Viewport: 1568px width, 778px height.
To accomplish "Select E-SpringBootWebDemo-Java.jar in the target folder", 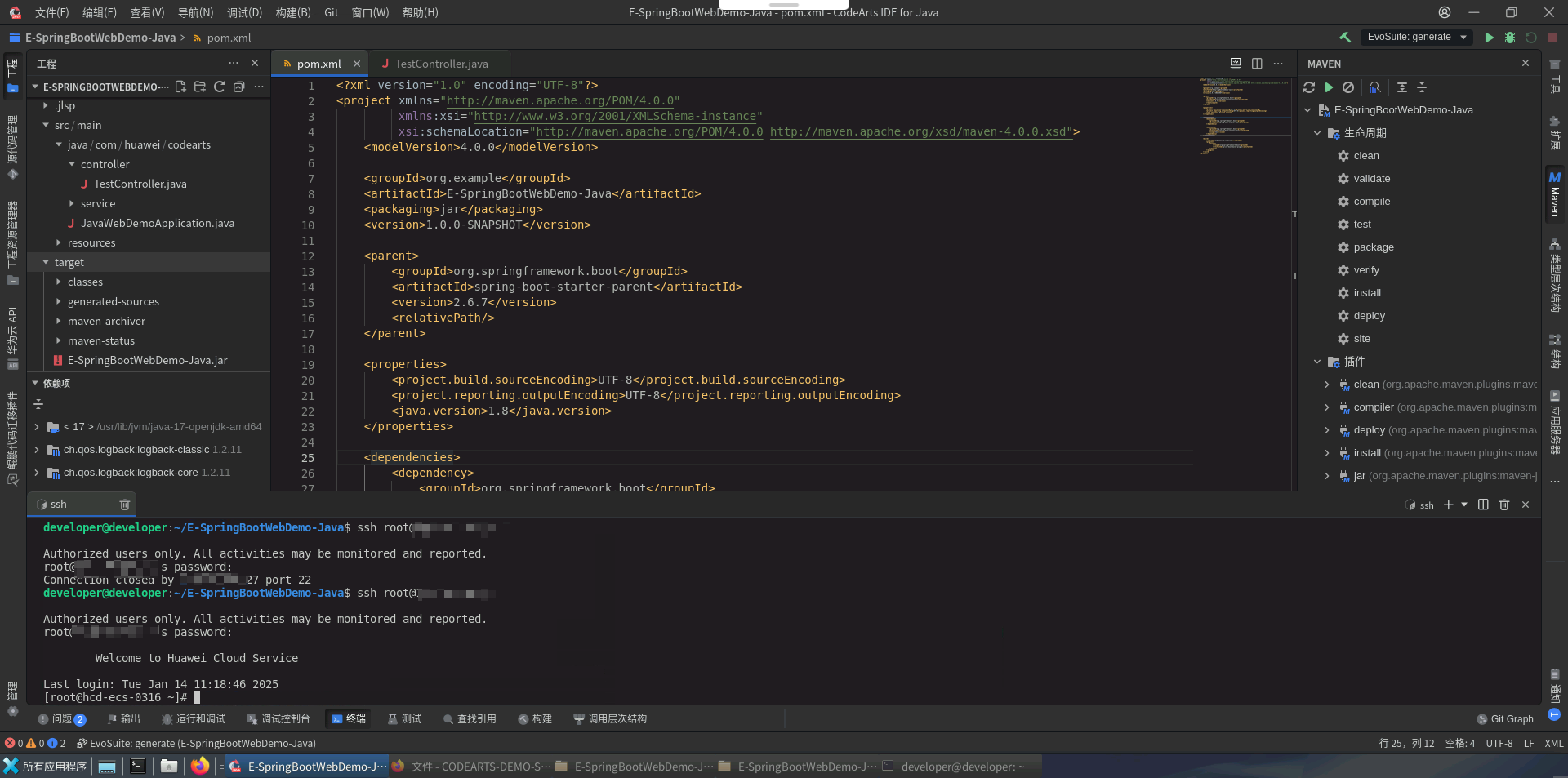I will tap(147, 360).
